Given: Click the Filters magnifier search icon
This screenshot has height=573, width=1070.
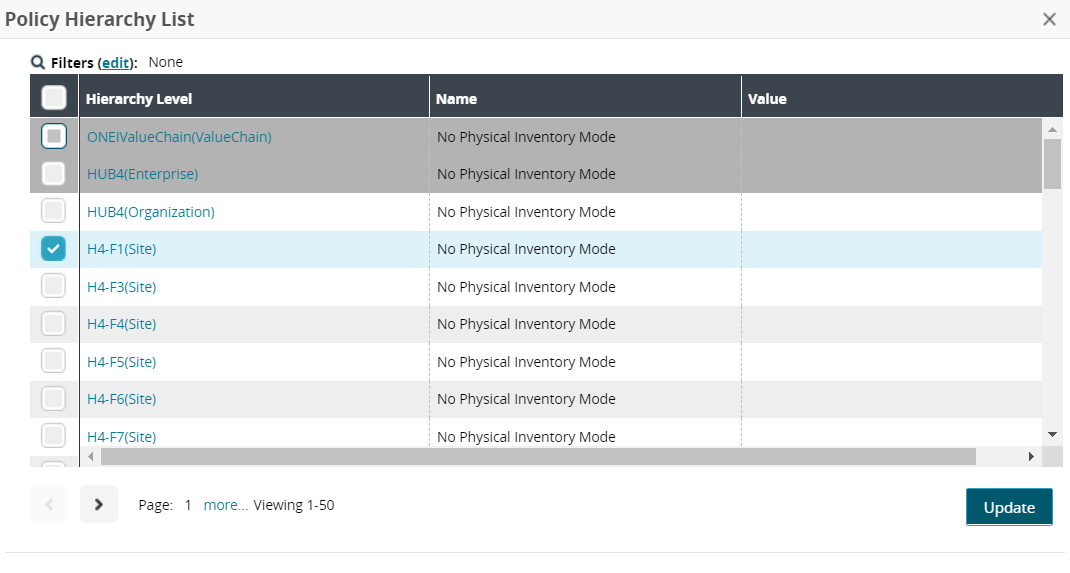Looking at the screenshot, I should point(37,62).
